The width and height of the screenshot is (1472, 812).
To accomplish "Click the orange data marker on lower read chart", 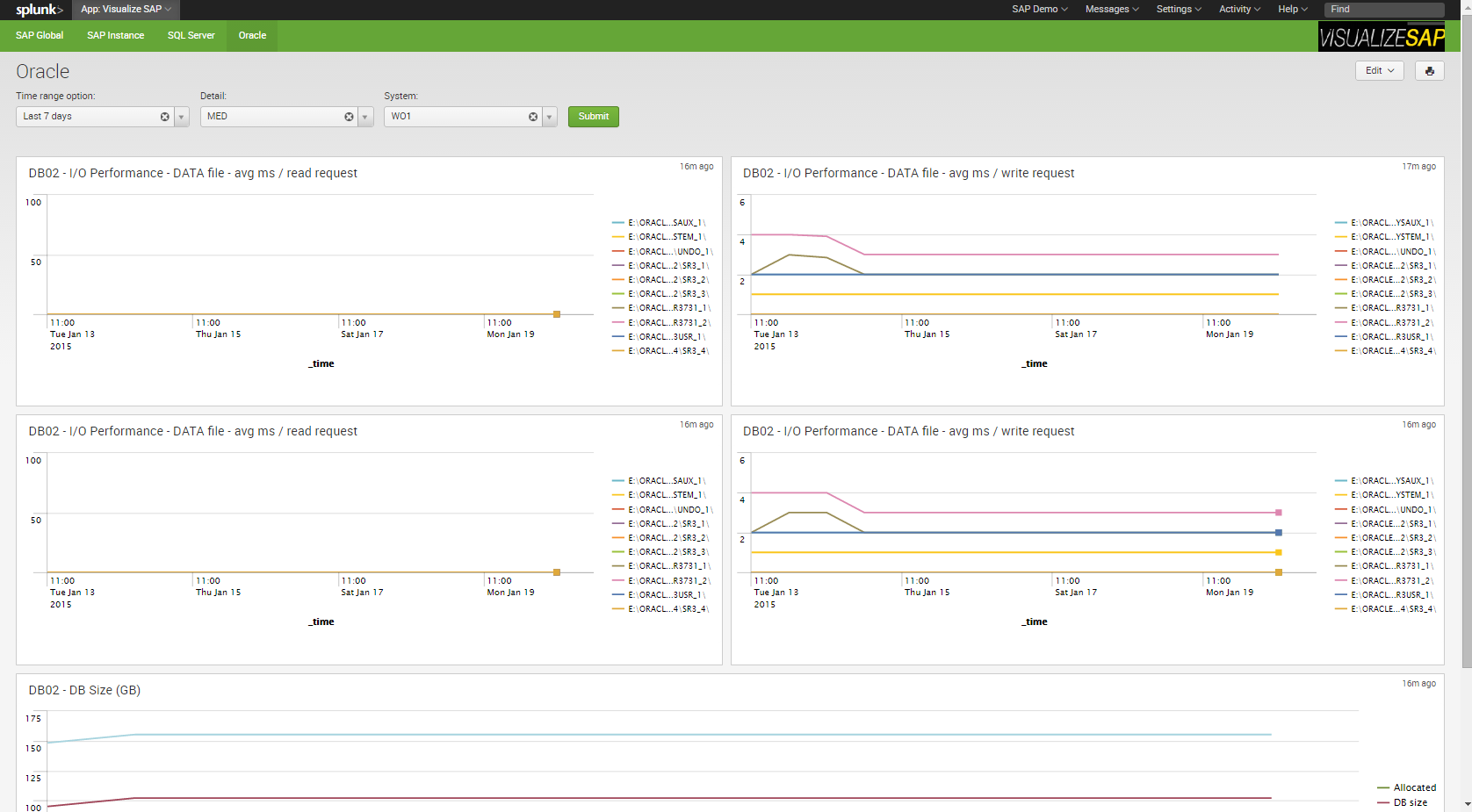I will point(557,572).
